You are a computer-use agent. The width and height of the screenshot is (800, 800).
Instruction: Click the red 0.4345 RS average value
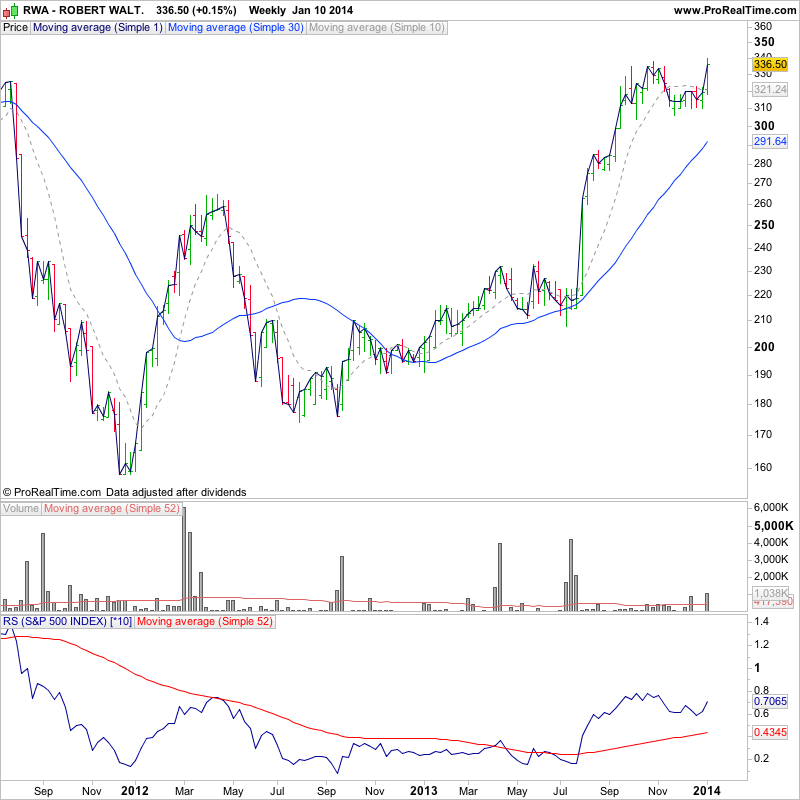tap(770, 732)
